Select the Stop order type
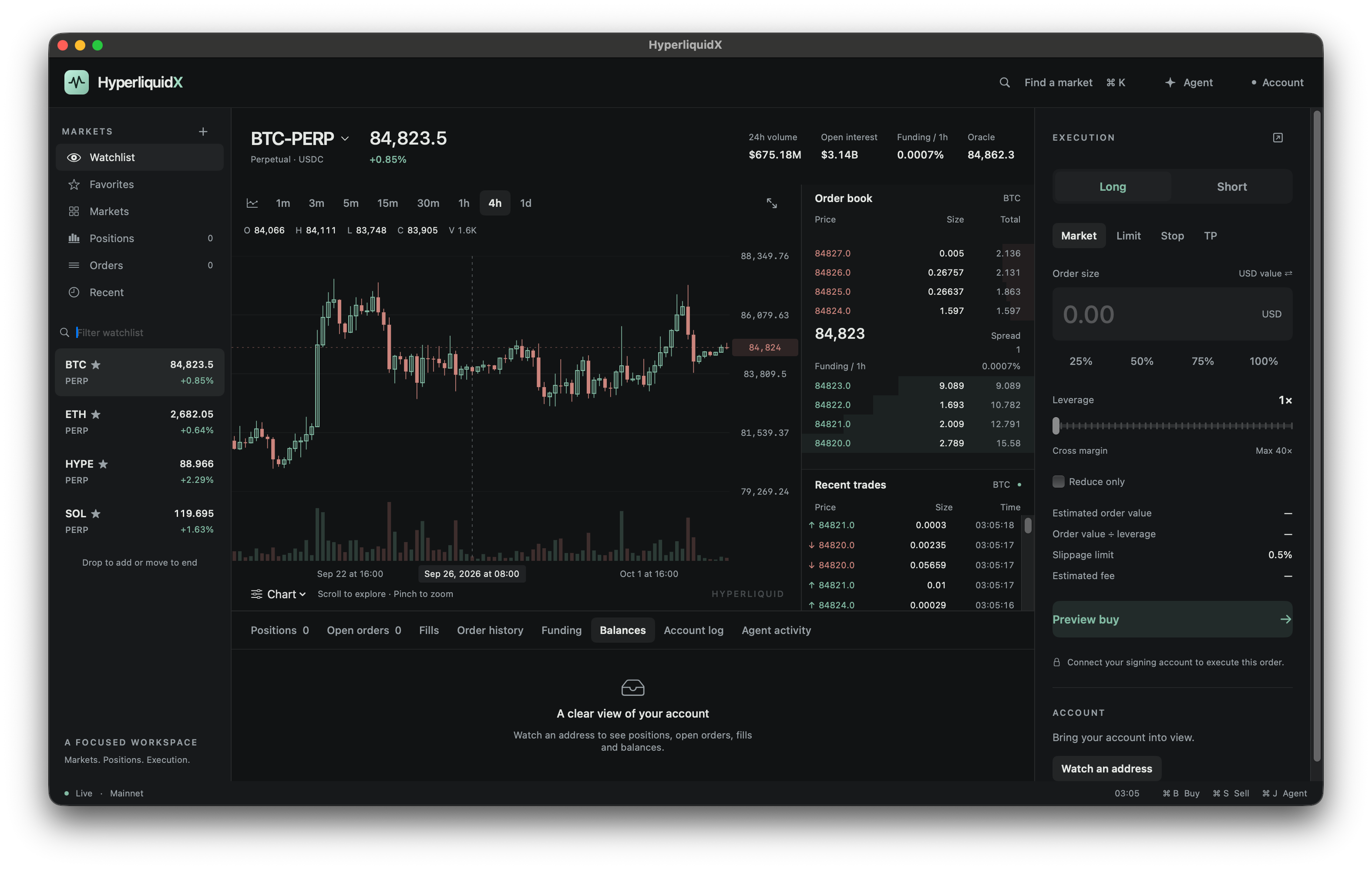Image resolution: width=1372 pixels, height=870 pixels. [1172, 236]
